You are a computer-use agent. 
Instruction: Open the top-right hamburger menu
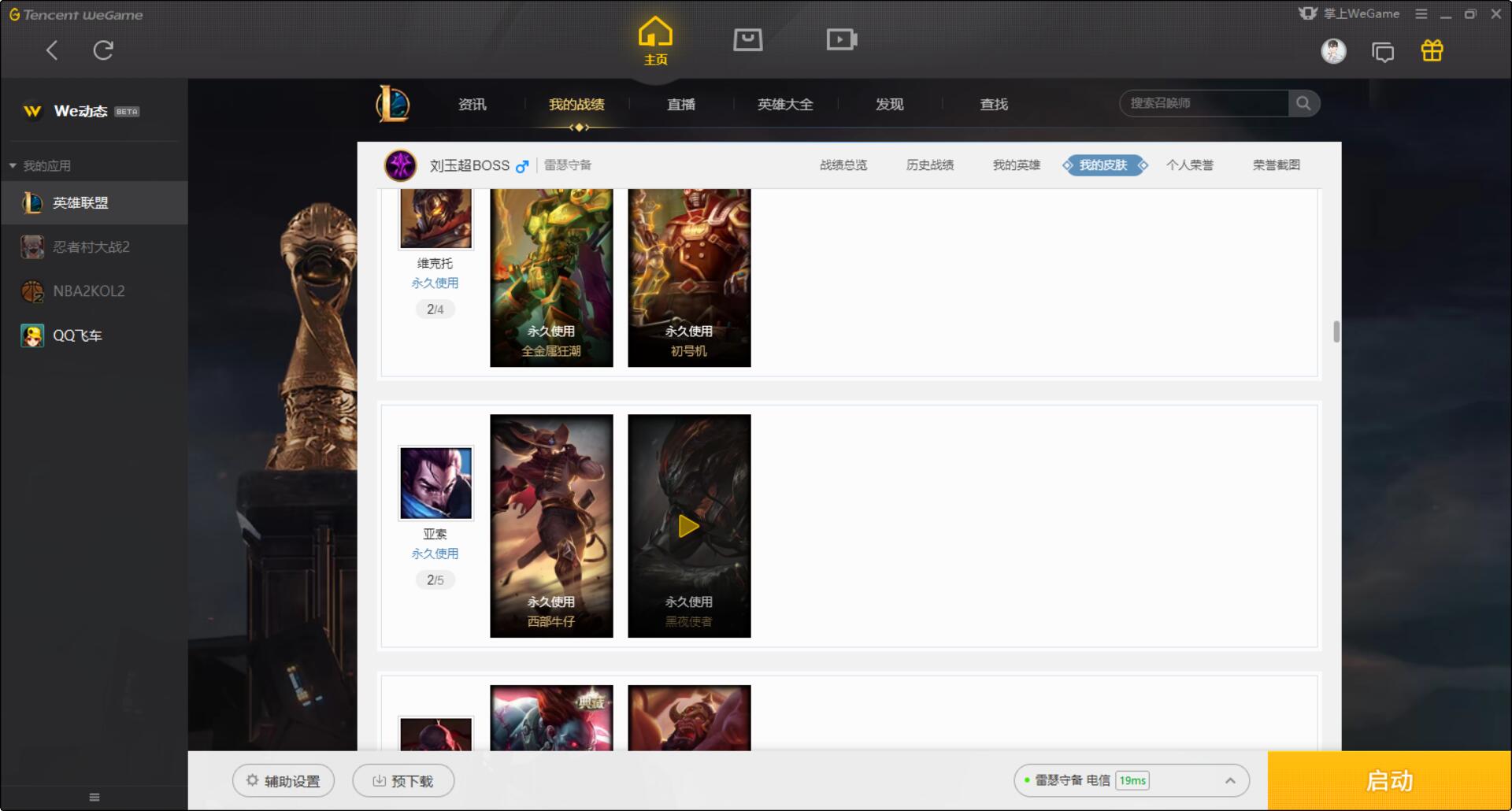click(x=1421, y=14)
